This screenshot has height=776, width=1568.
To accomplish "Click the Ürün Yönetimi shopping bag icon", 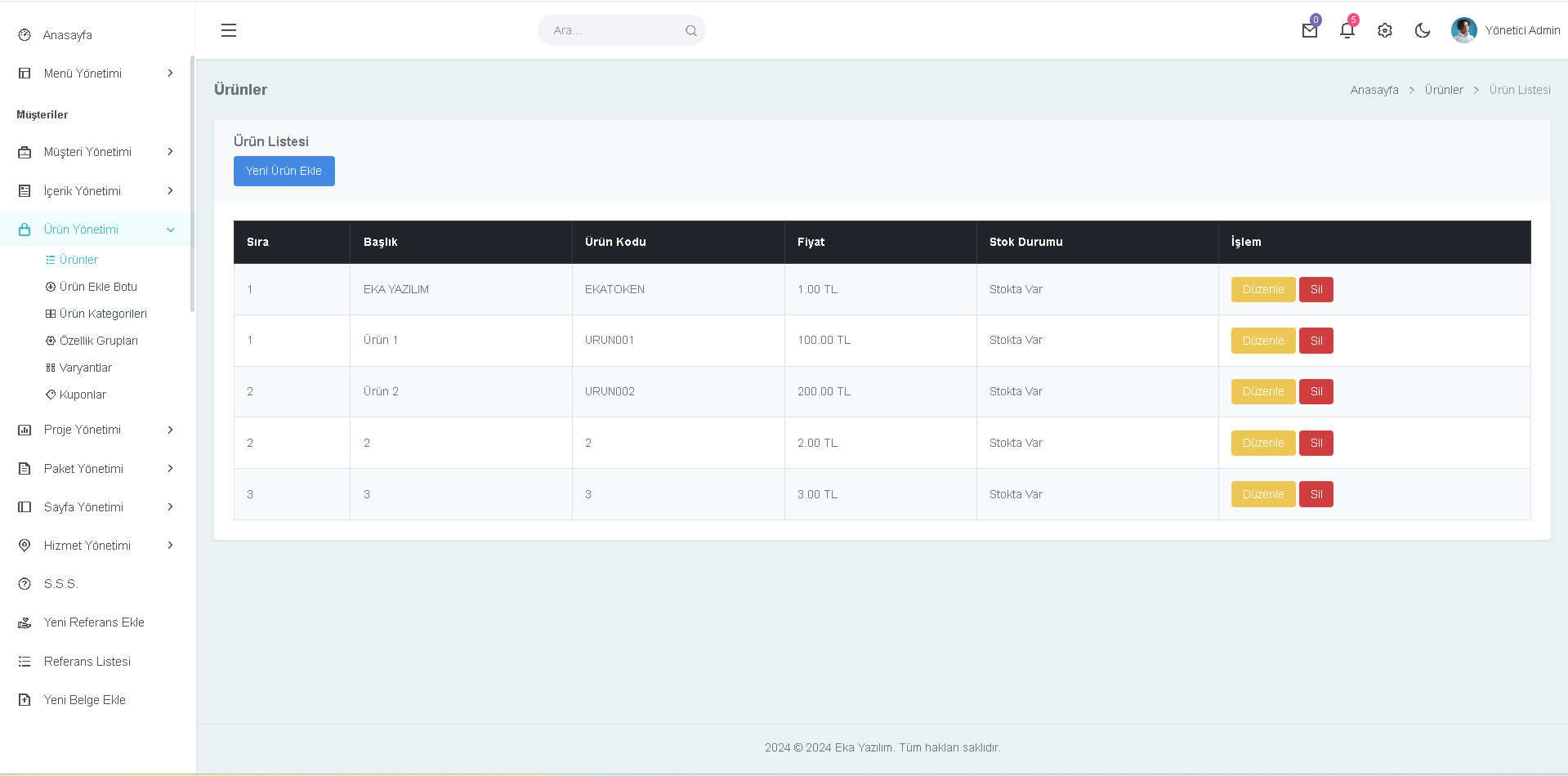I will pyautogui.click(x=25, y=230).
